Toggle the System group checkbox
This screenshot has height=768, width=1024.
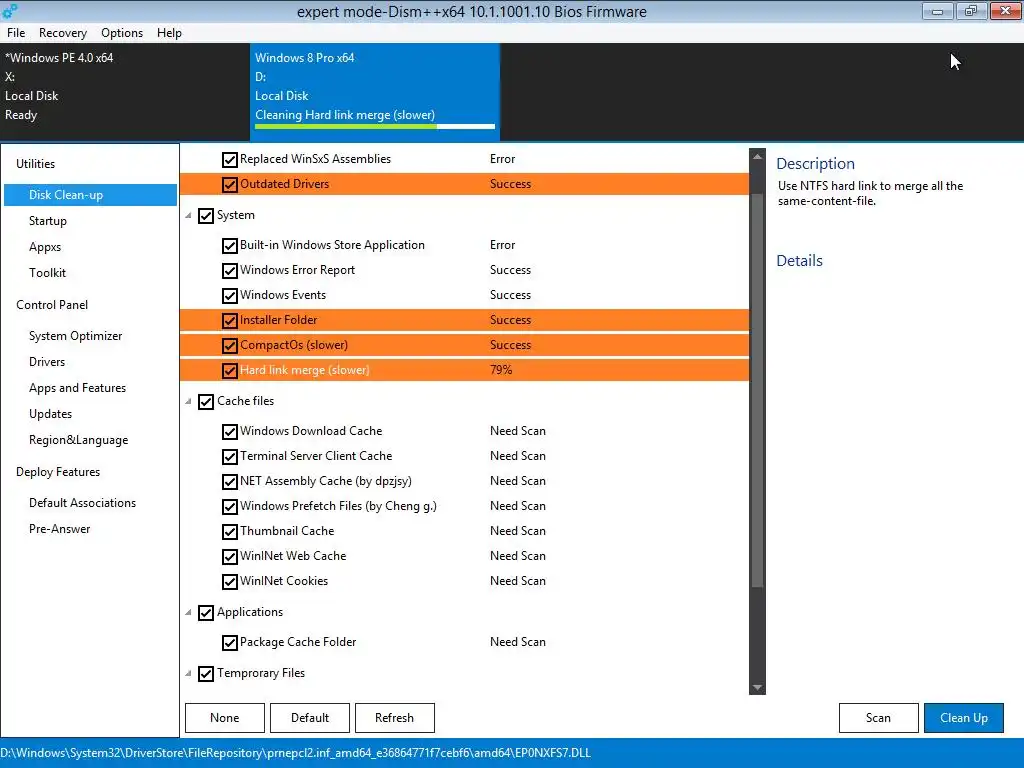pos(206,216)
